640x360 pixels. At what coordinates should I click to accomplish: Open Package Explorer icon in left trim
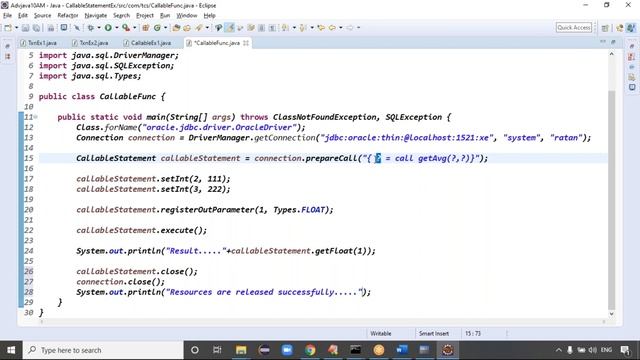tap(7, 57)
